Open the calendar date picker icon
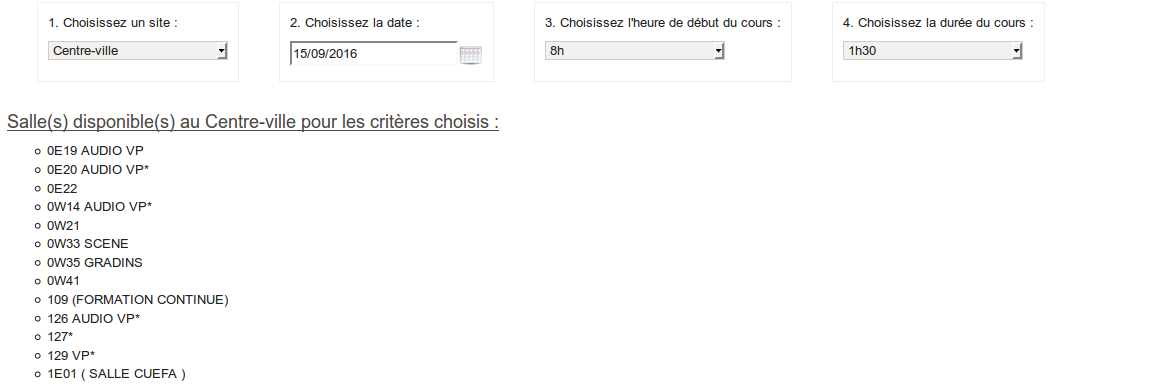 [x=470, y=55]
